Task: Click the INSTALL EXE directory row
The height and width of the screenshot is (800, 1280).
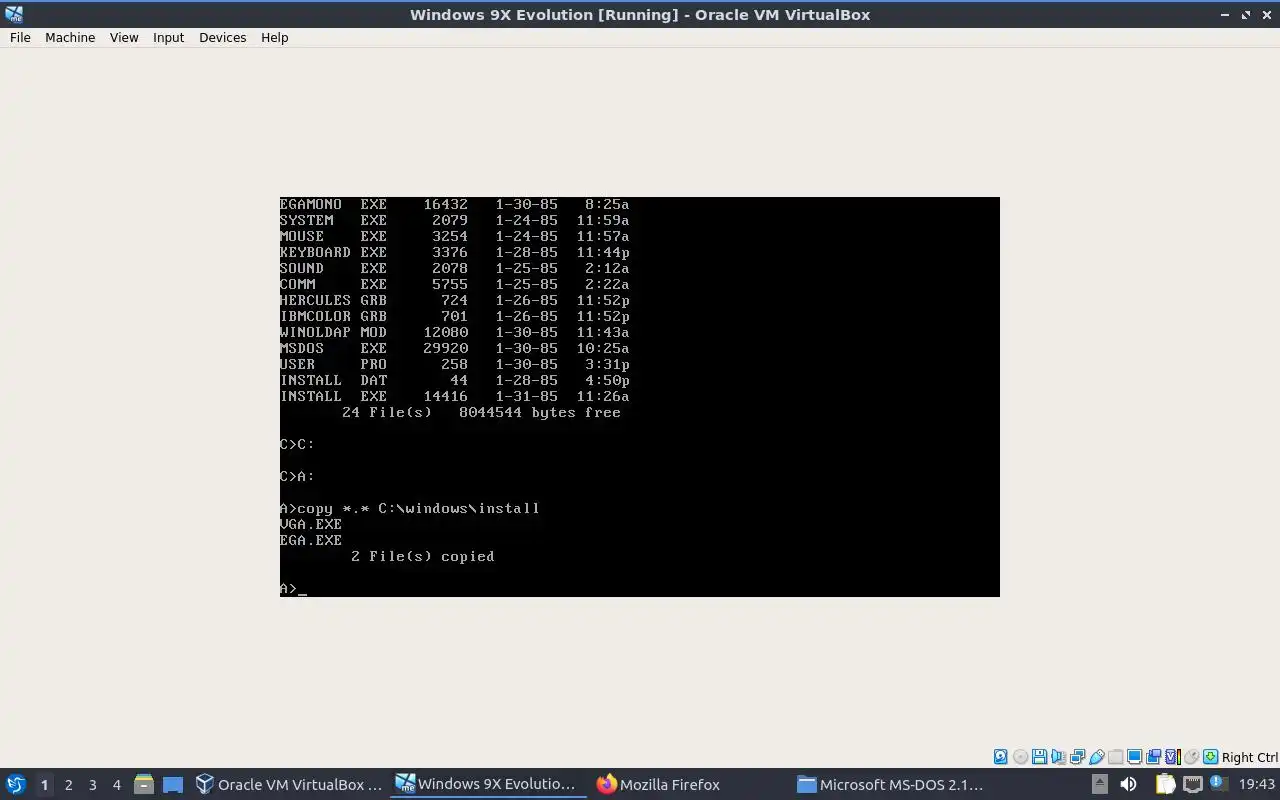Action: [454, 396]
